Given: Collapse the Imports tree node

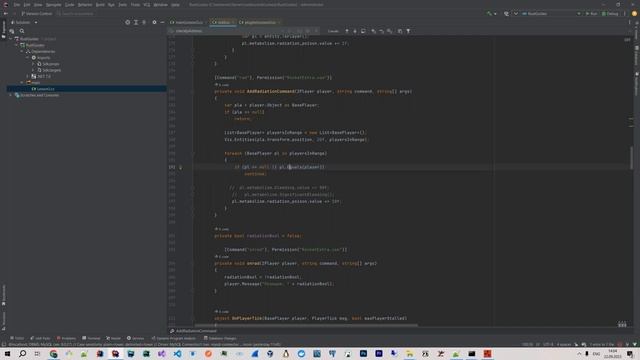Looking at the screenshot, I should point(28,58).
